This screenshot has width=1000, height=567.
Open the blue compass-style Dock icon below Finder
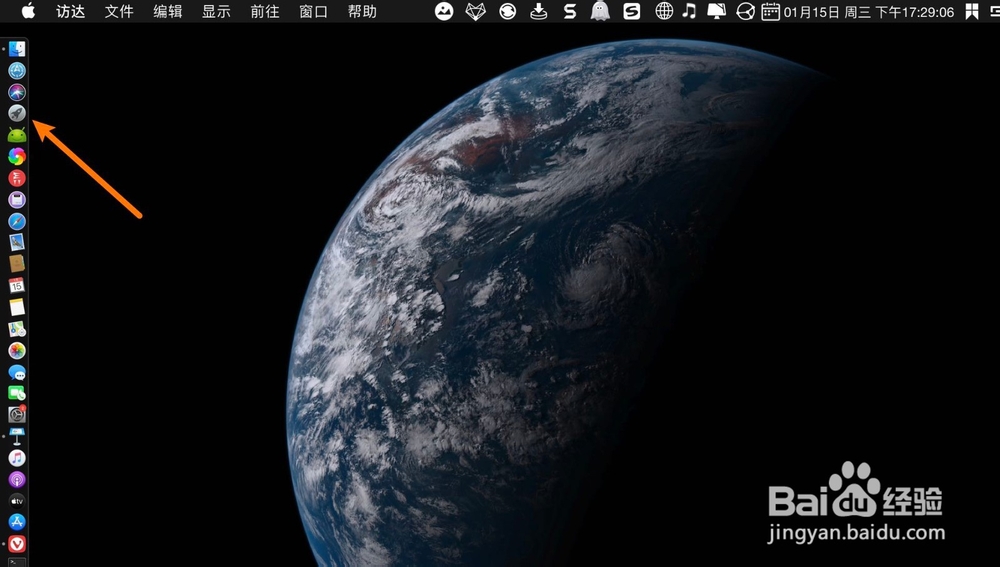17,71
